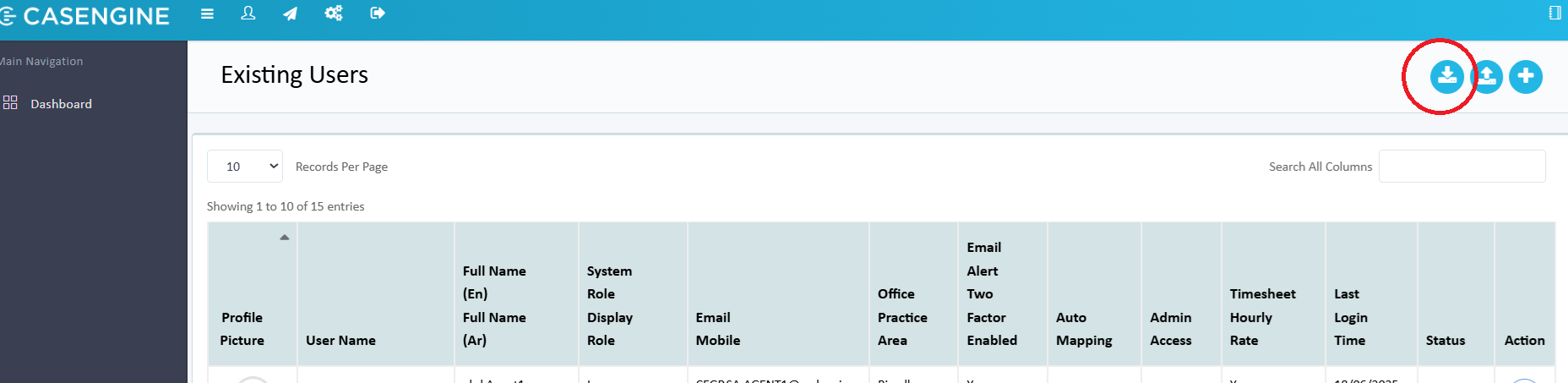Click the panel icon at header right
The height and width of the screenshot is (383, 1568).
1554,13
